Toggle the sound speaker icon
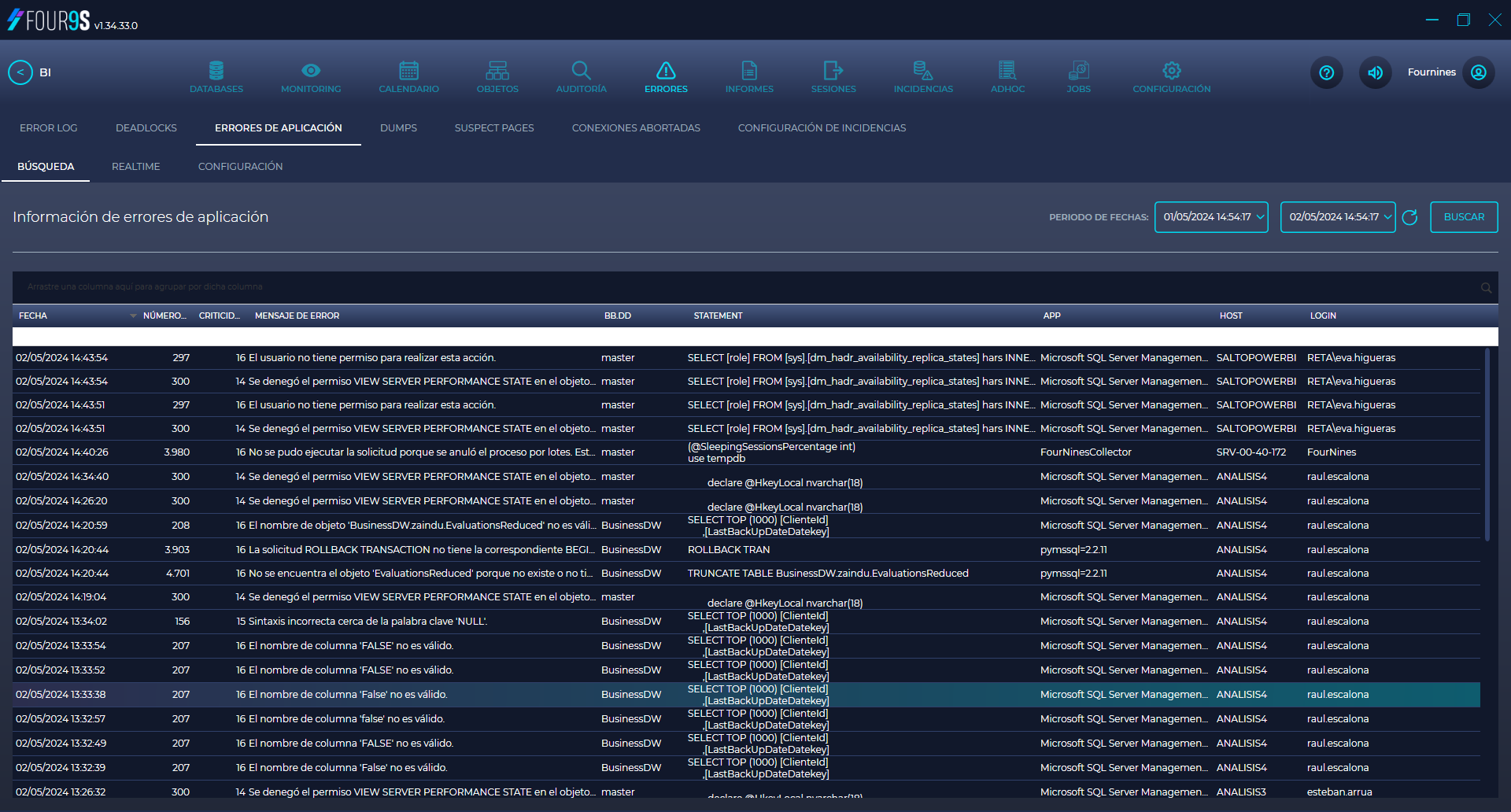 pyautogui.click(x=1375, y=73)
